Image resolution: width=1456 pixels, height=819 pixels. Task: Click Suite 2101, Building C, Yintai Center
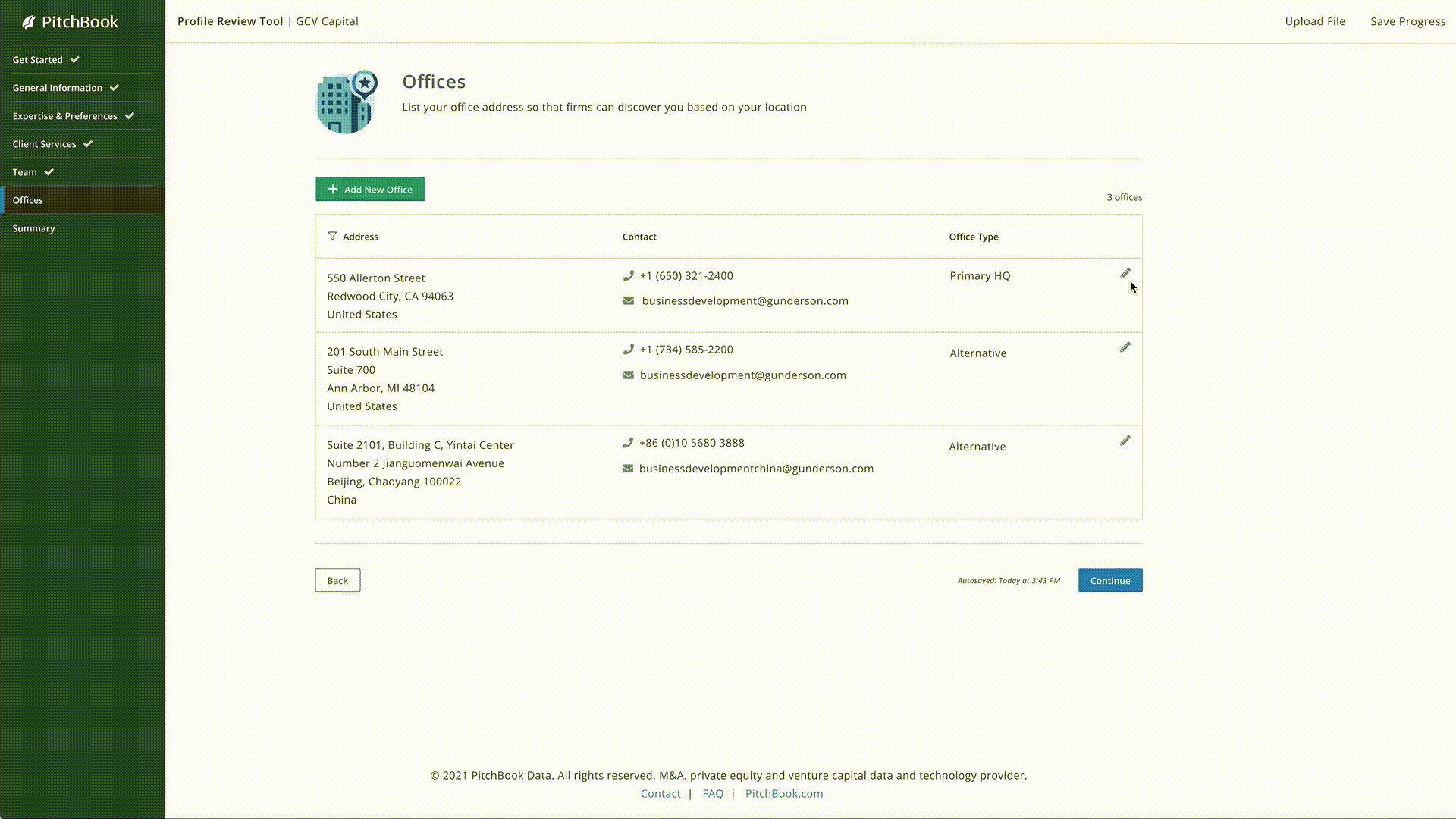coord(420,445)
